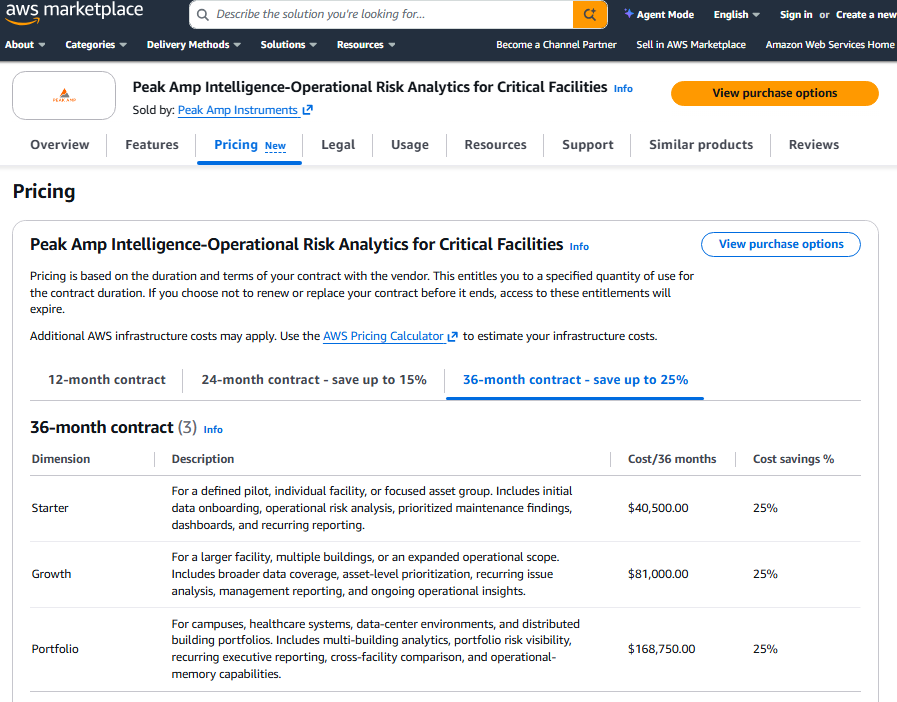897x702 pixels.
Task: Click the orange View purchase options button
Action: [x=775, y=93]
